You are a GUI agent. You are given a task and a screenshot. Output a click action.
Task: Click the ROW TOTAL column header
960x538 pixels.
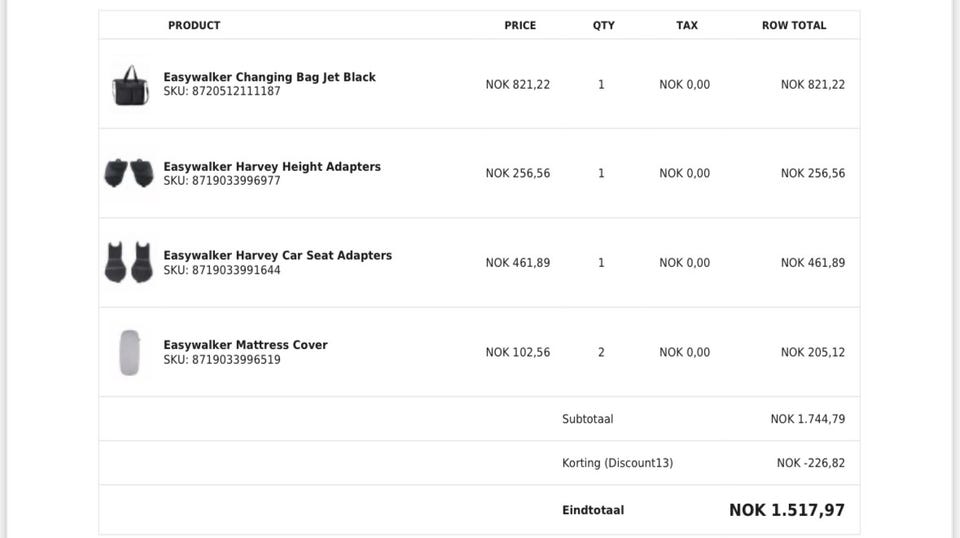tap(794, 26)
